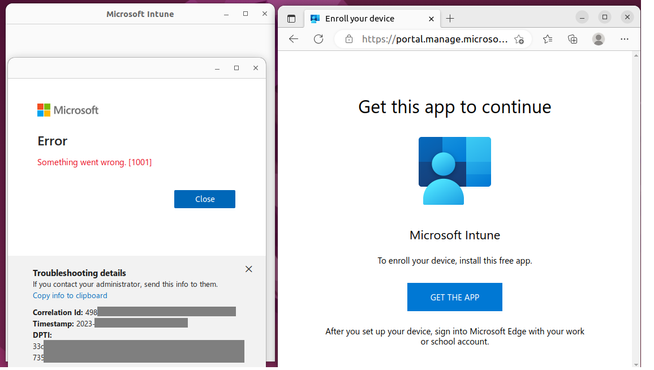Click 'Something went wrong. [1001]' error text
The image size is (654, 370).
click(x=95, y=162)
